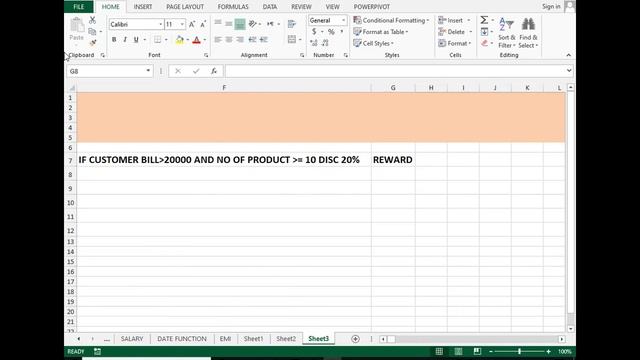Image resolution: width=640 pixels, height=360 pixels.
Task: Expand the formula bar chevron
Action: click(569, 71)
